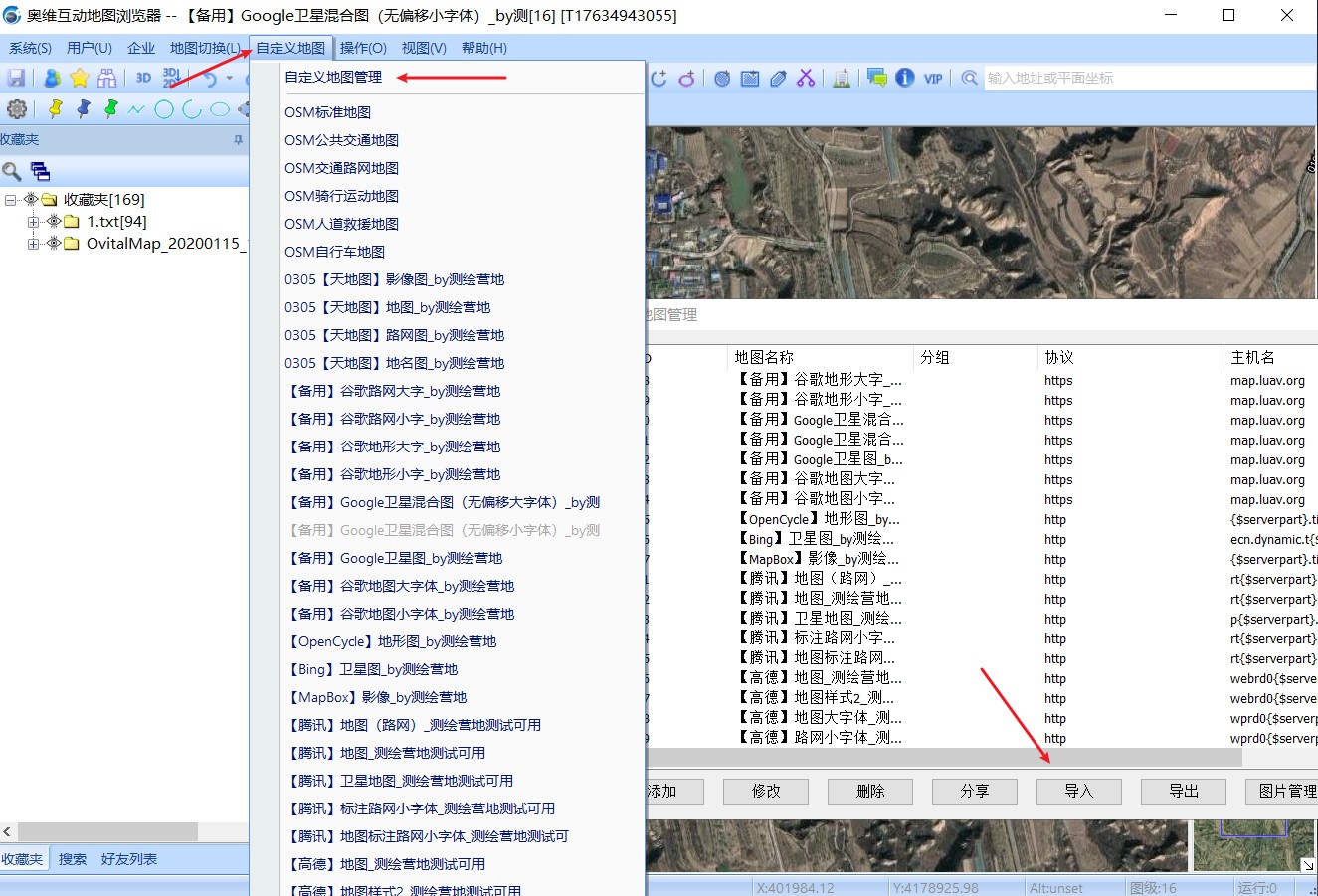
Task: Toggle visibility eye of 1.txt[94] folder
Action: point(54,221)
